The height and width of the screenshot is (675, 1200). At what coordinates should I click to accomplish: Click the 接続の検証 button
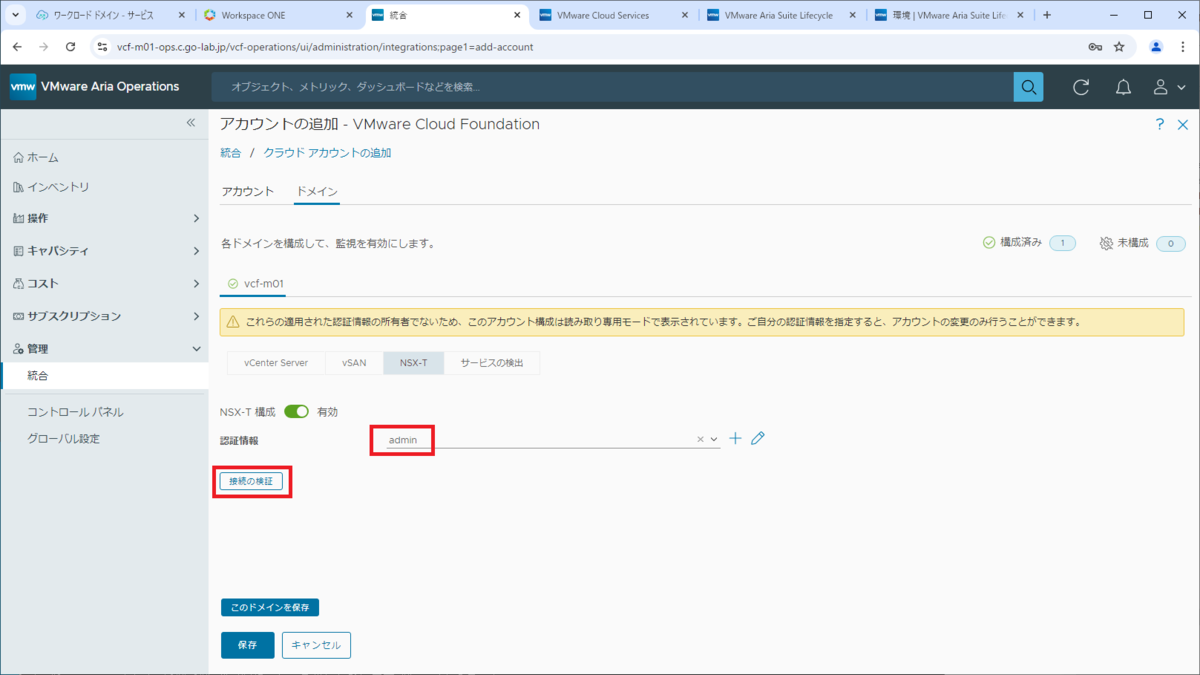pos(251,481)
